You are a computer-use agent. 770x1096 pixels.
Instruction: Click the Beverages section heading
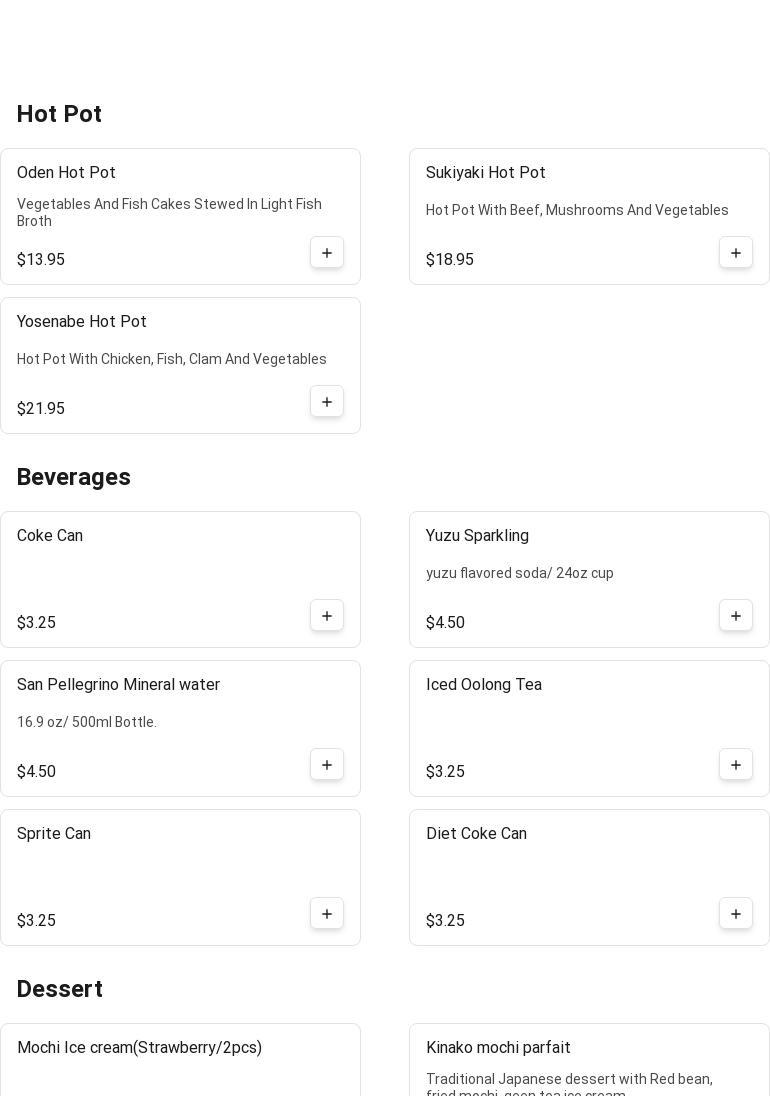(x=74, y=477)
